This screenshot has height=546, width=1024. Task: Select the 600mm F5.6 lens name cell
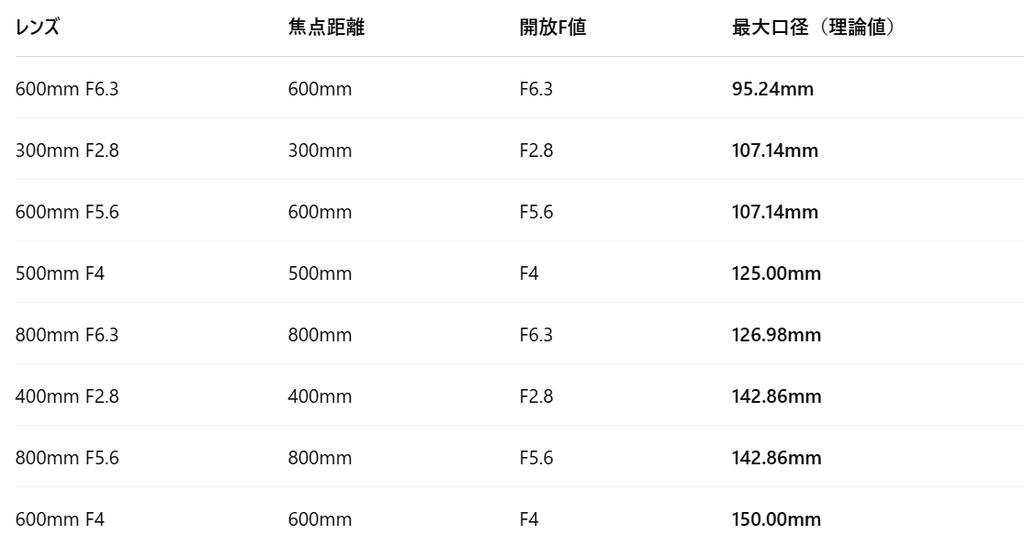[x=67, y=212]
